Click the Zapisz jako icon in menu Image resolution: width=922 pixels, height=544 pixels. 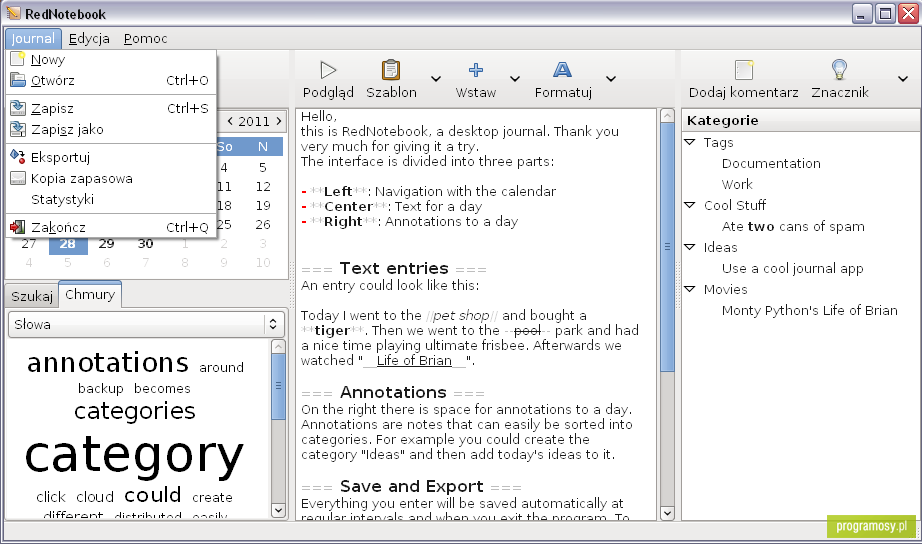coord(18,129)
